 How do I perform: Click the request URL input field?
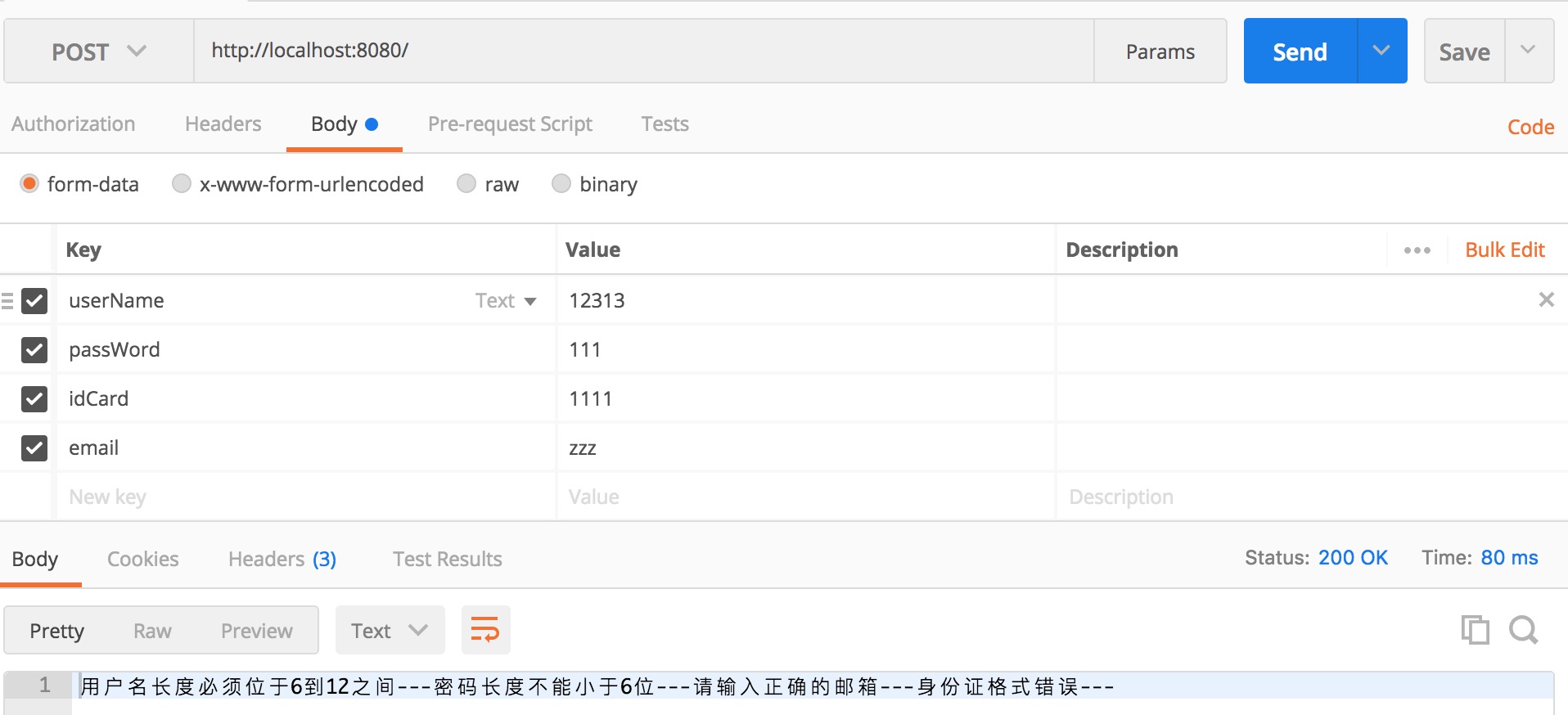(642, 51)
